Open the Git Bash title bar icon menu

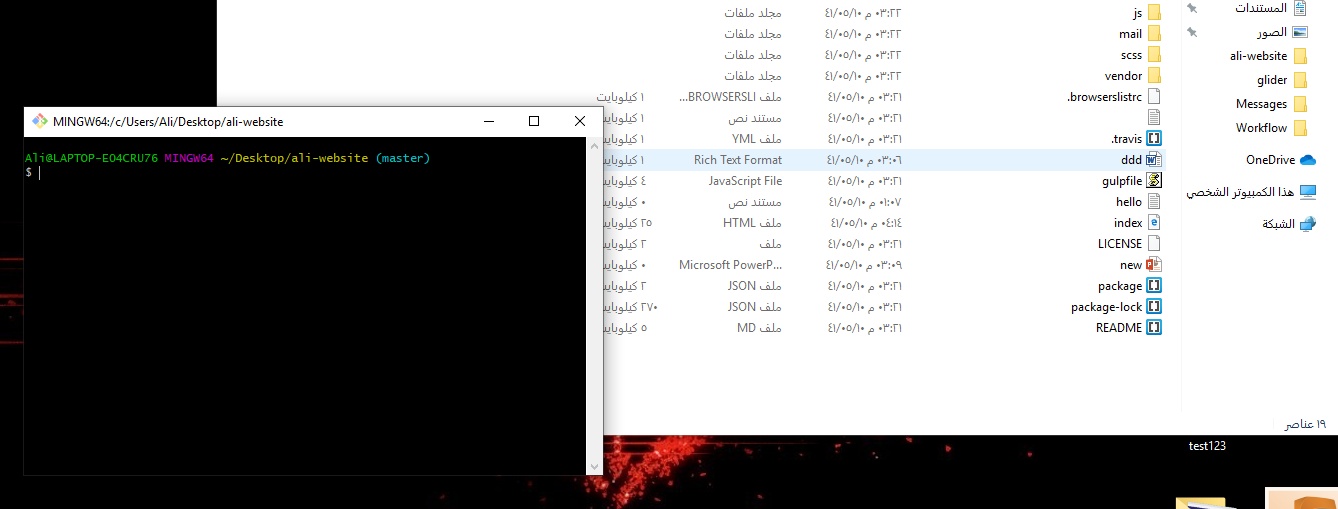coord(39,121)
